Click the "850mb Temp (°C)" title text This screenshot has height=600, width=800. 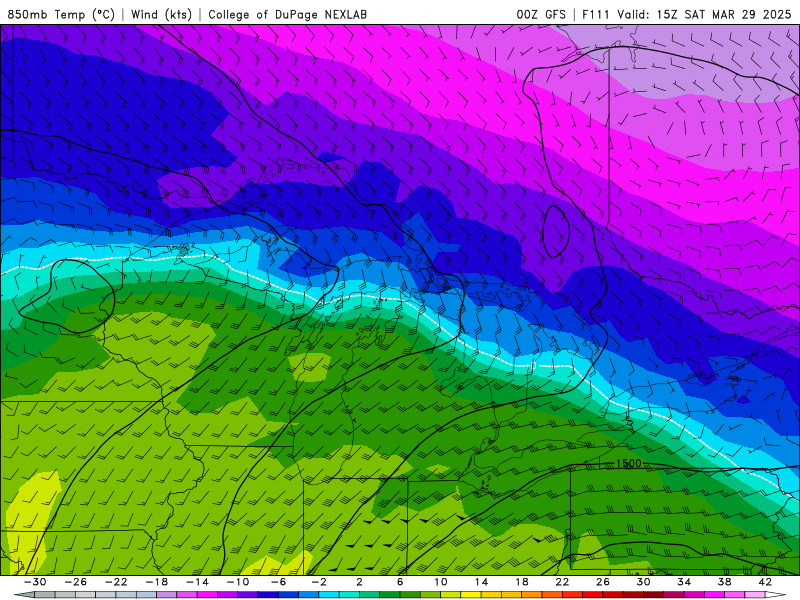[x=61, y=14]
